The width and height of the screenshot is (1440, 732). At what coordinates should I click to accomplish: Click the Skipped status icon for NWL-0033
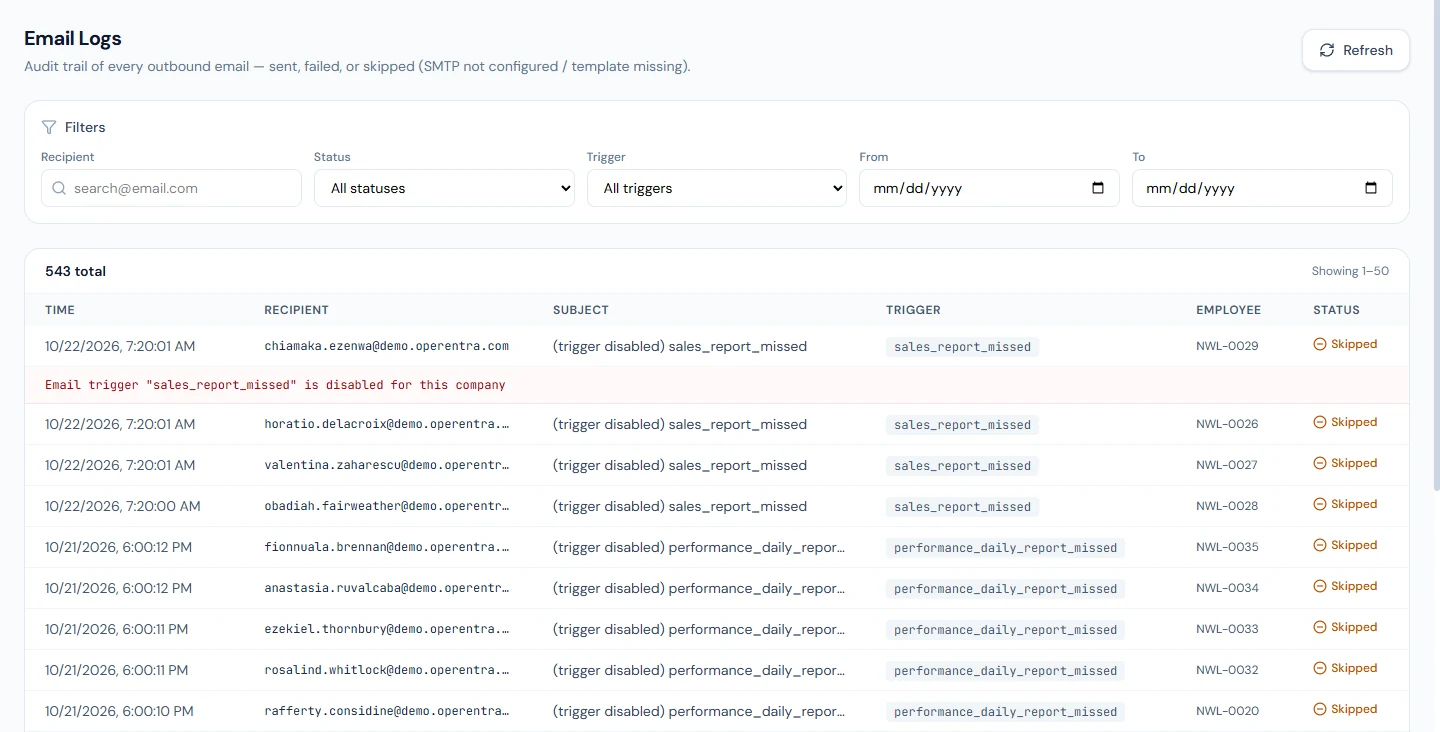(x=1319, y=627)
